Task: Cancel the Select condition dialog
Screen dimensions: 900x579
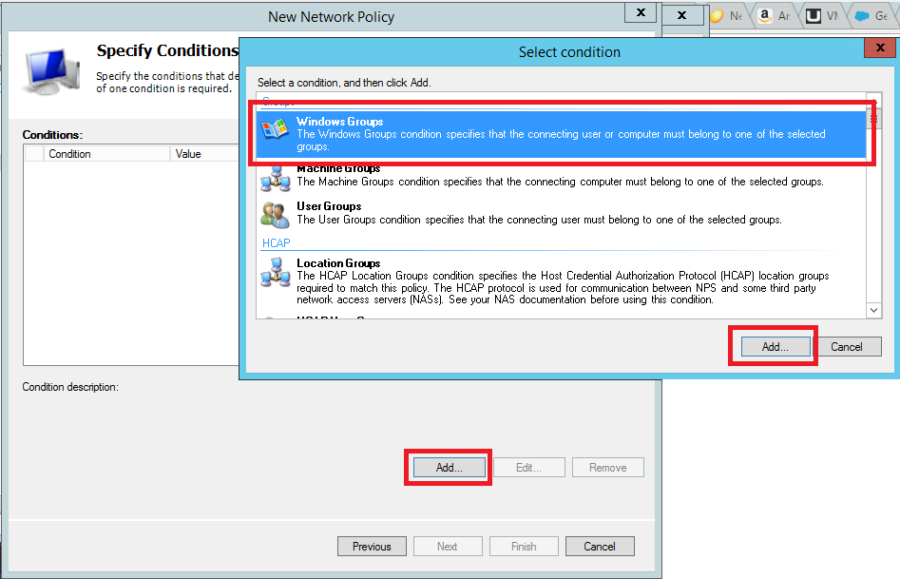Action: (850, 346)
